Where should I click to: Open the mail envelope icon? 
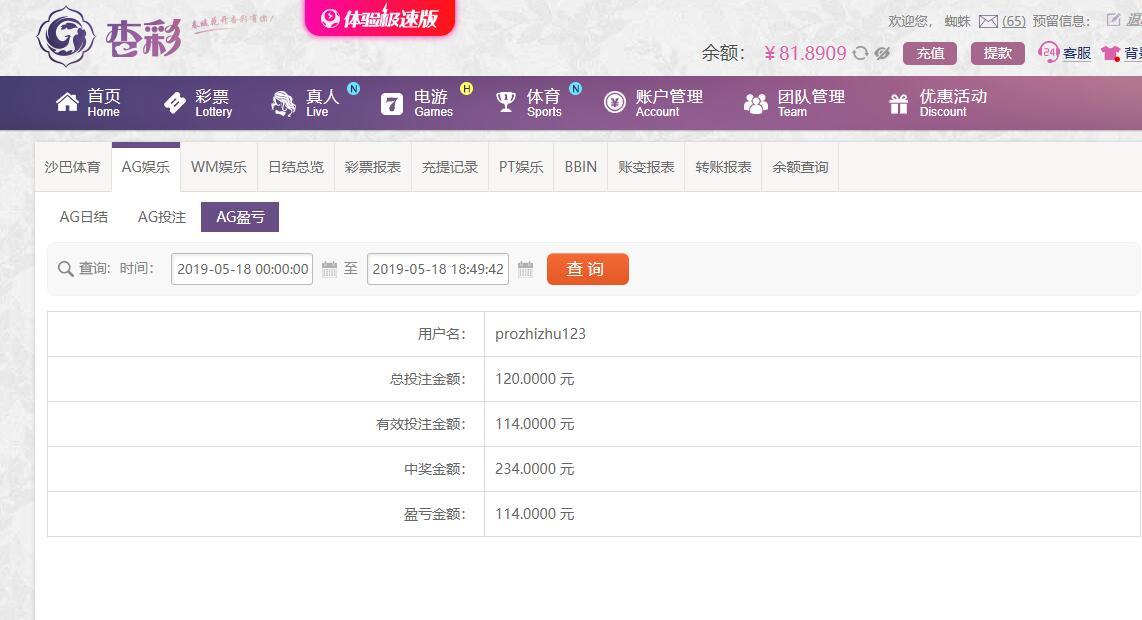click(x=988, y=22)
